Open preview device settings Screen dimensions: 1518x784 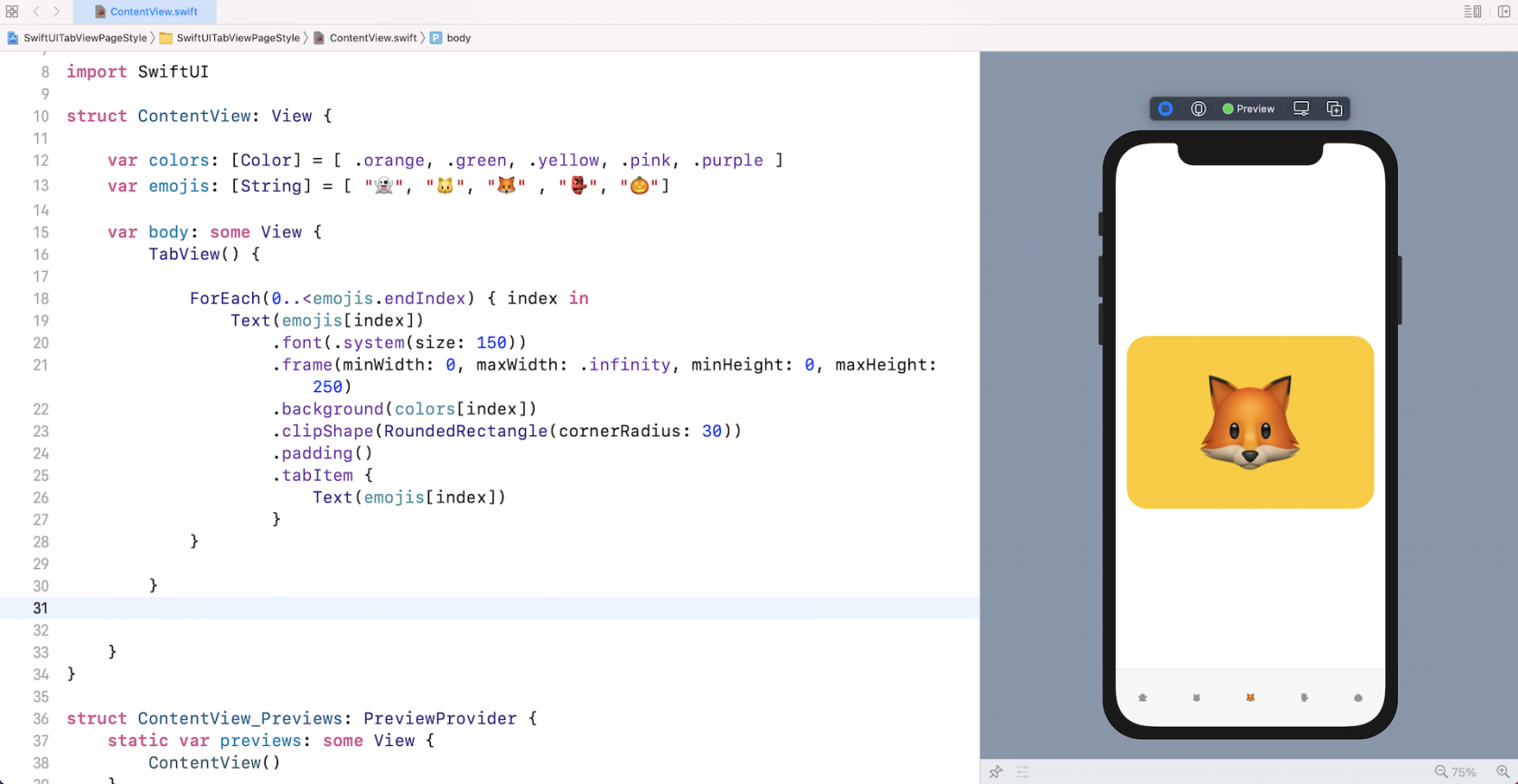click(1301, 108)
